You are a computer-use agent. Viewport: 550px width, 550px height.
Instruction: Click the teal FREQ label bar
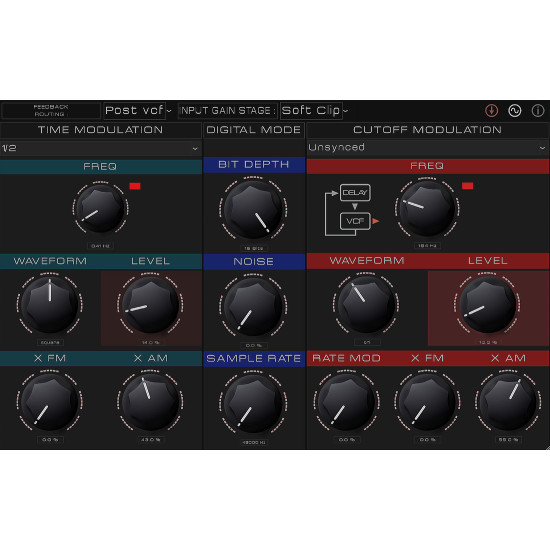click(101, 167)
